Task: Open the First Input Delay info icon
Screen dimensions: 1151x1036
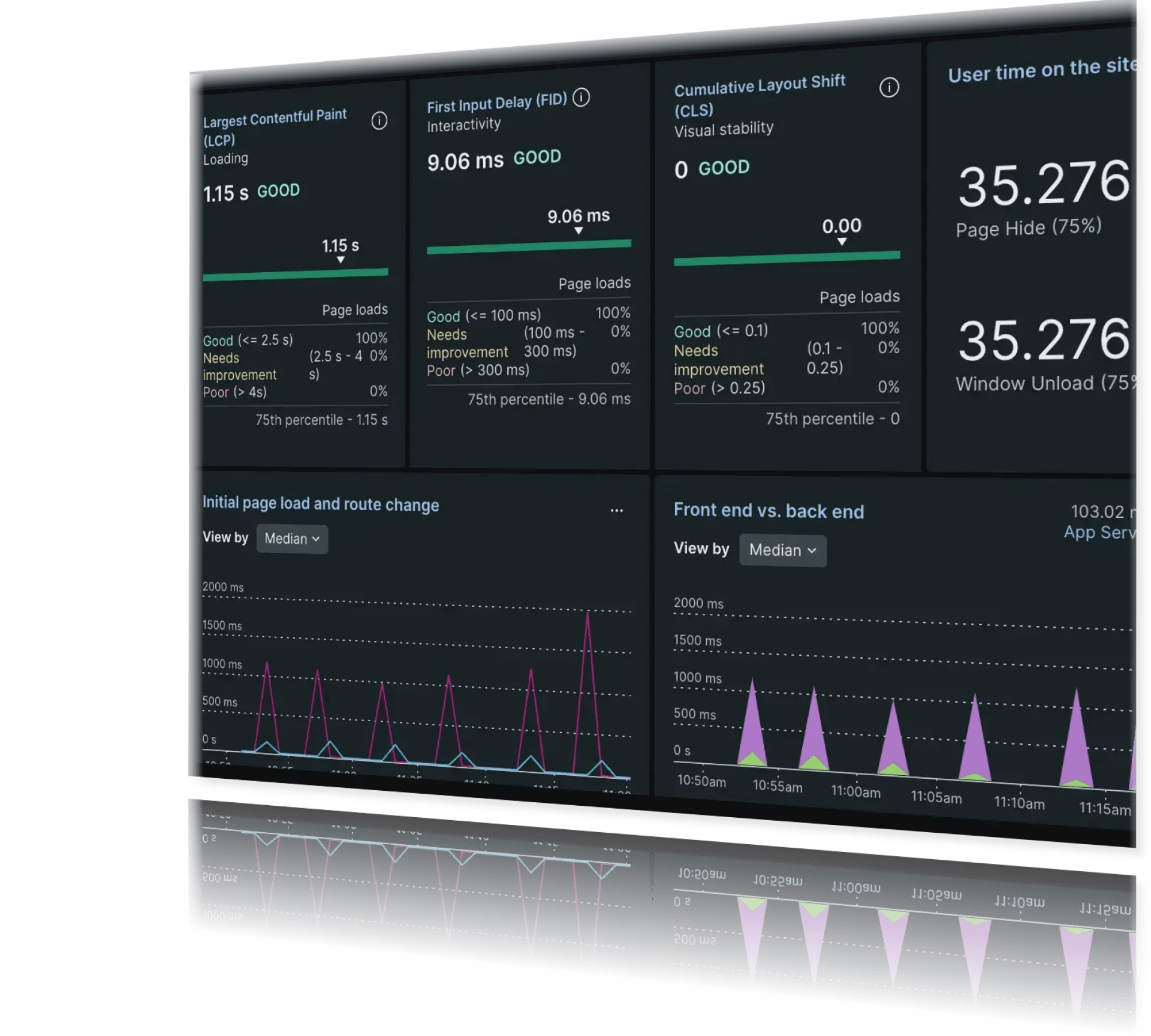Action: click(x=581, y=97)
